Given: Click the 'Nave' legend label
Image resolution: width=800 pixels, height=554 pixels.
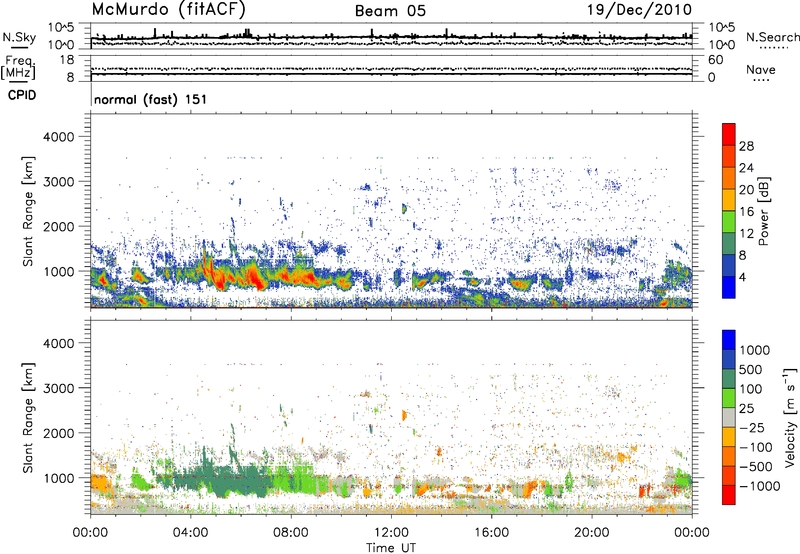Looking at the screenshot, I should 761,69.
